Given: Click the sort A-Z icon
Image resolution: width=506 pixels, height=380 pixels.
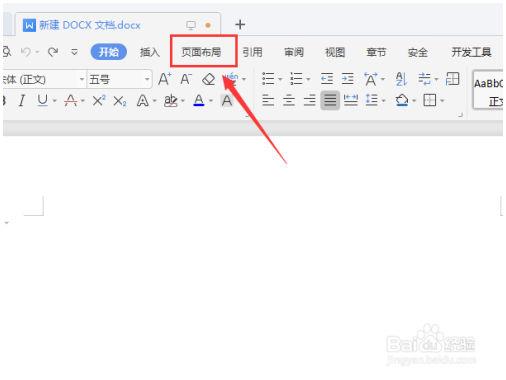Looking at the screenshot, I should click(x=401, y=79).
